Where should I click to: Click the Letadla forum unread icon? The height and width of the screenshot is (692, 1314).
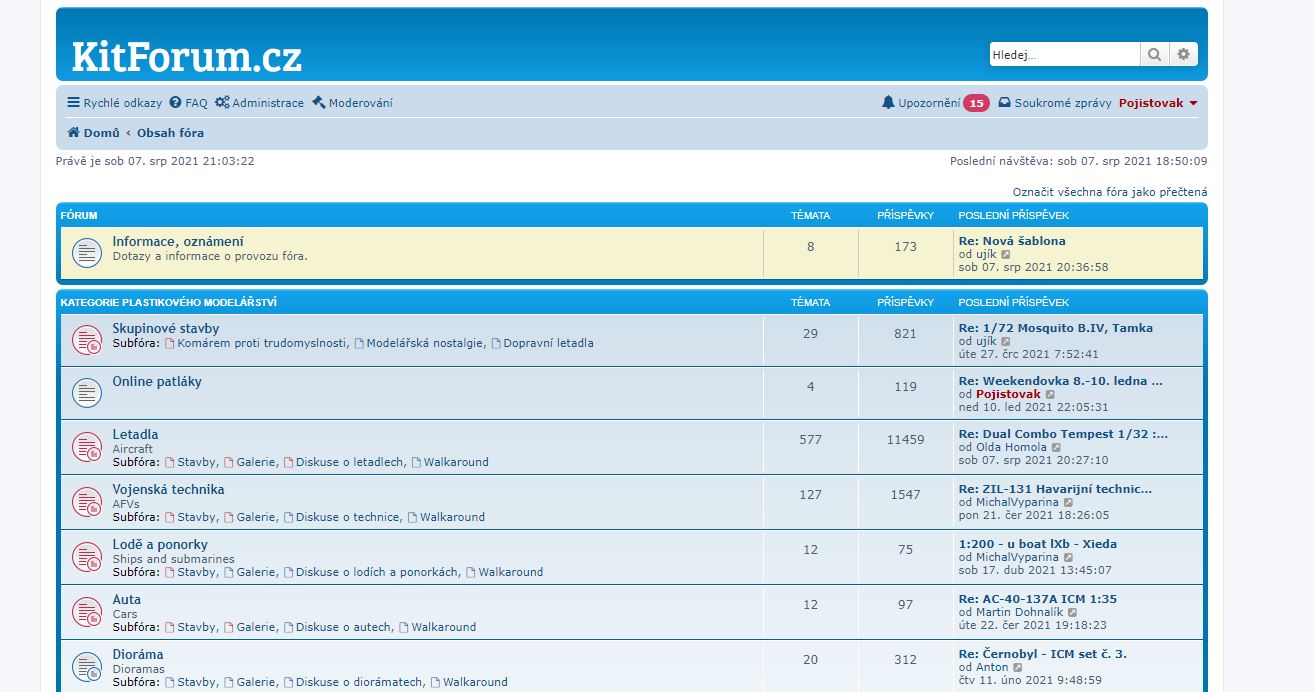click(87, 448)
